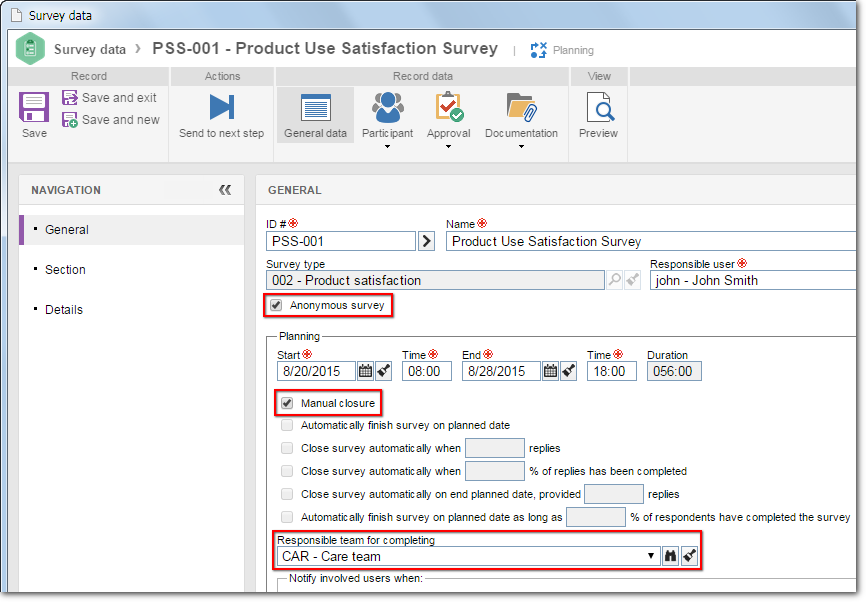
Task: Open the Preview magnifier icon
Action: coord(599,107)
